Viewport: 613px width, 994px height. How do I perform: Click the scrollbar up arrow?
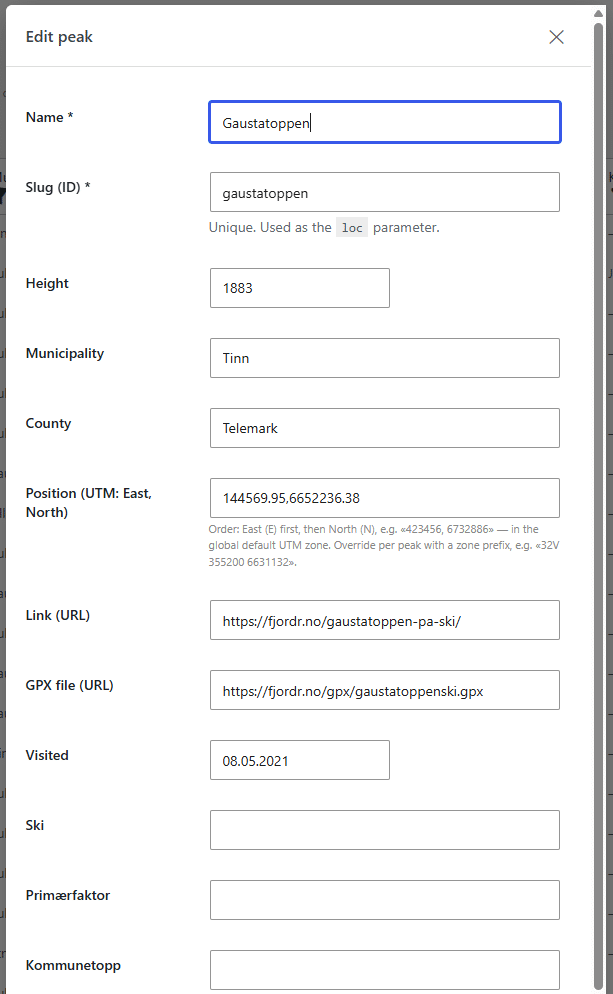click(598, 13)
